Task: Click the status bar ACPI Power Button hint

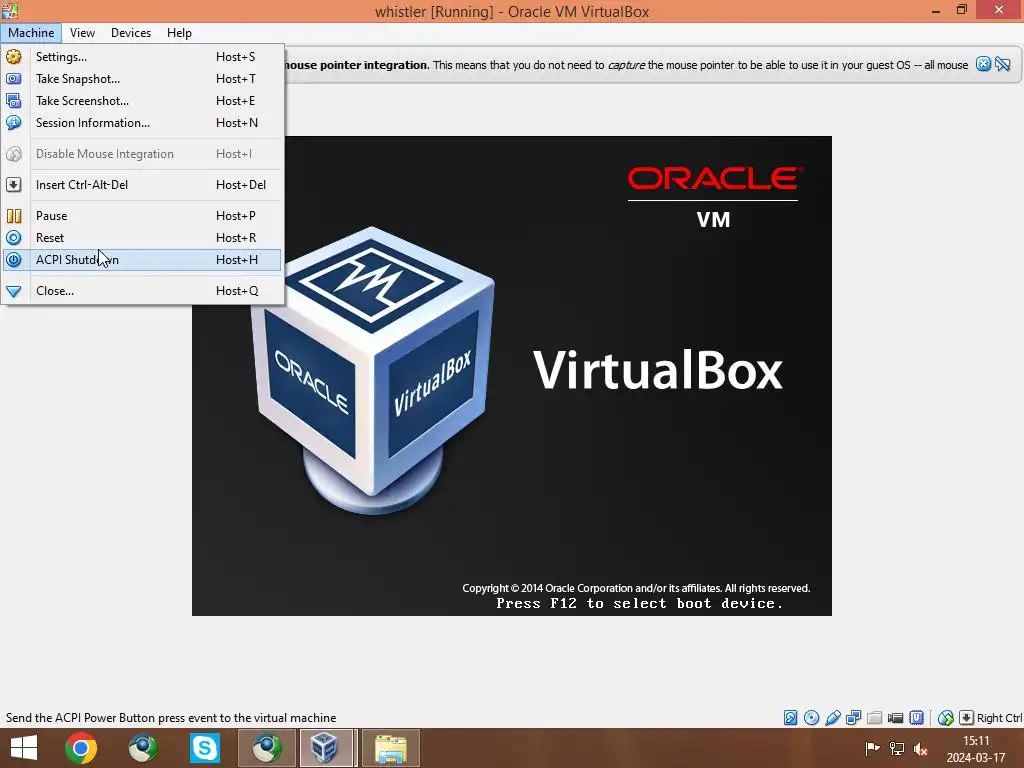Action: 171,718
